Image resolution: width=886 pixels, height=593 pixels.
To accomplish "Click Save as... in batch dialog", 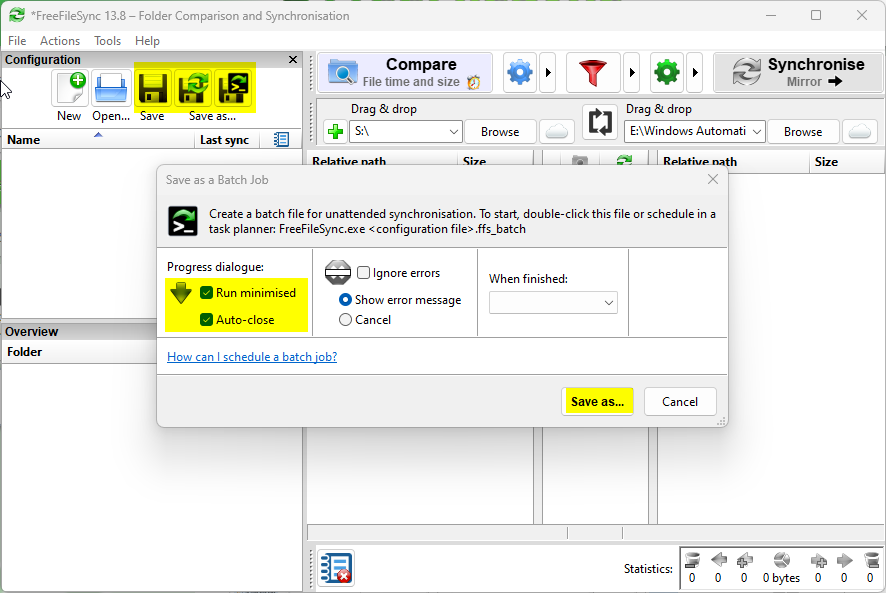I will click(x=597, y=402).
